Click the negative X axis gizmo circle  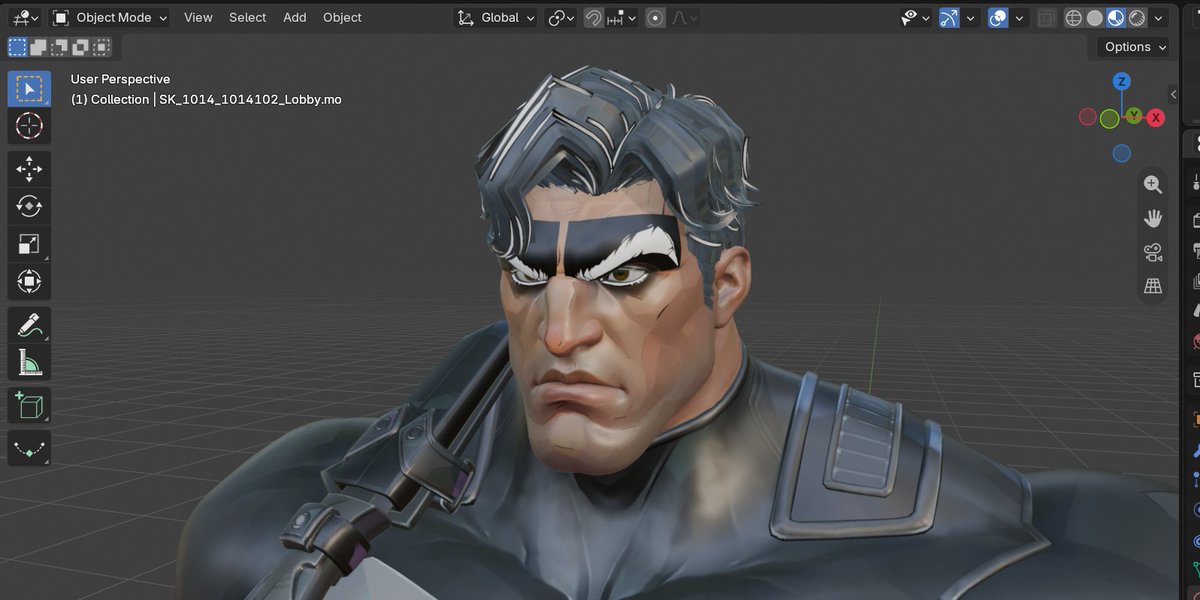[1088, 117]
